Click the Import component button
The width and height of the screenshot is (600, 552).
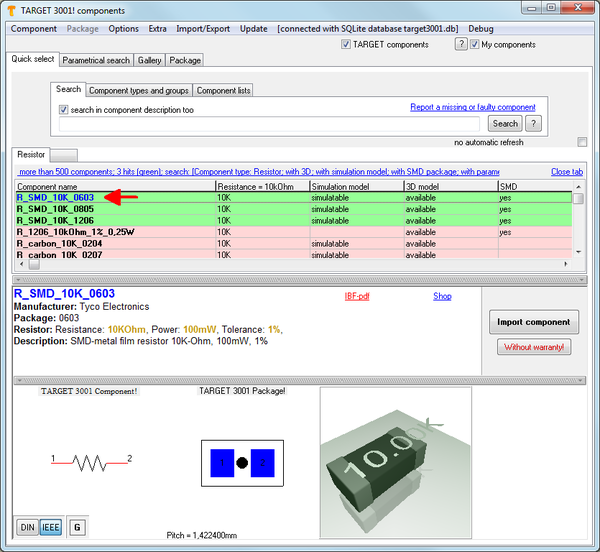(x=534, y=322)
